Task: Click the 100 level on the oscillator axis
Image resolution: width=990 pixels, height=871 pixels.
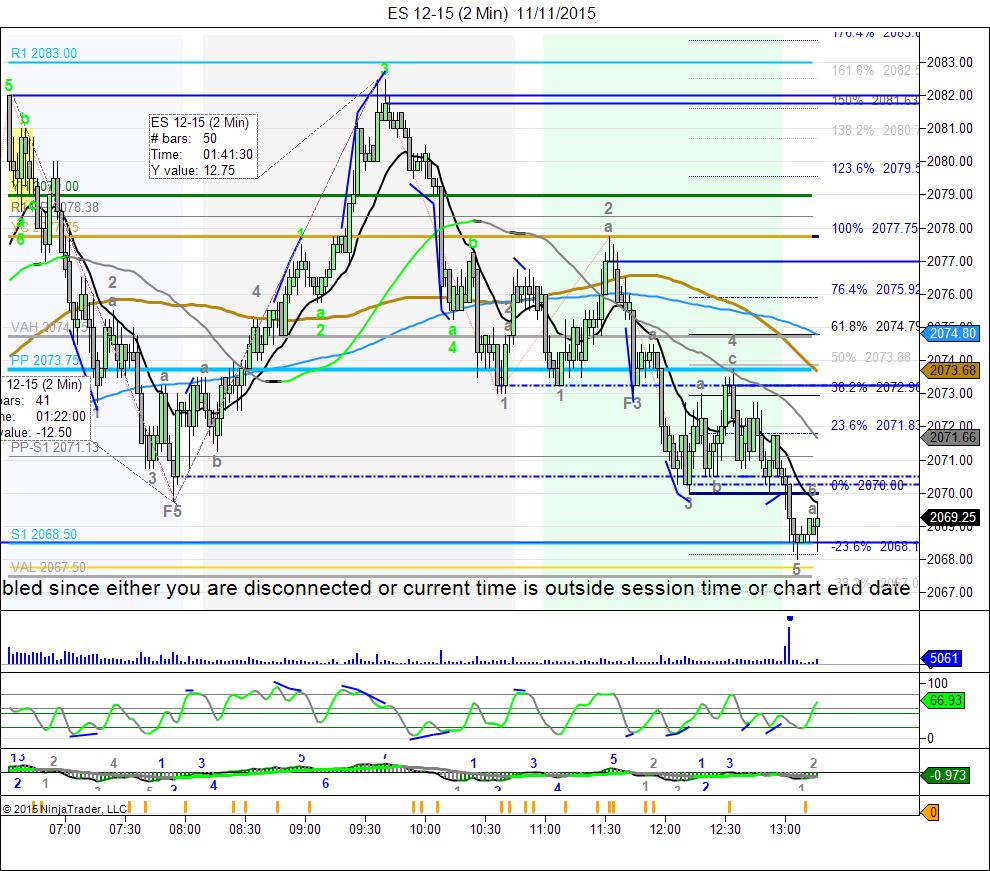Action: pyautogui.click(x=938, y=683)
